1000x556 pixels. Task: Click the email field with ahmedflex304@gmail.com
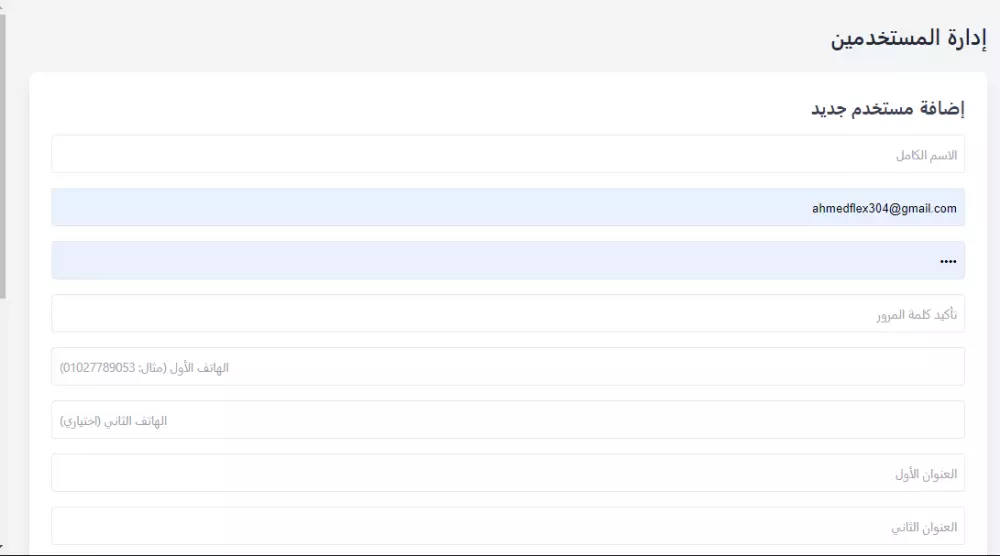[508, 208]
